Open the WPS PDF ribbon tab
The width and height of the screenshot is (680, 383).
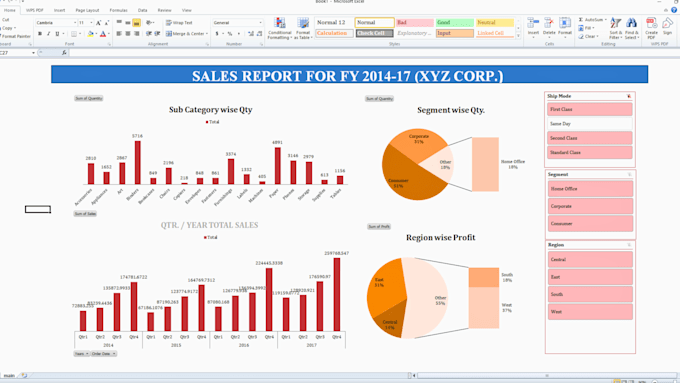pyautogui.click(x=35, y=10)
